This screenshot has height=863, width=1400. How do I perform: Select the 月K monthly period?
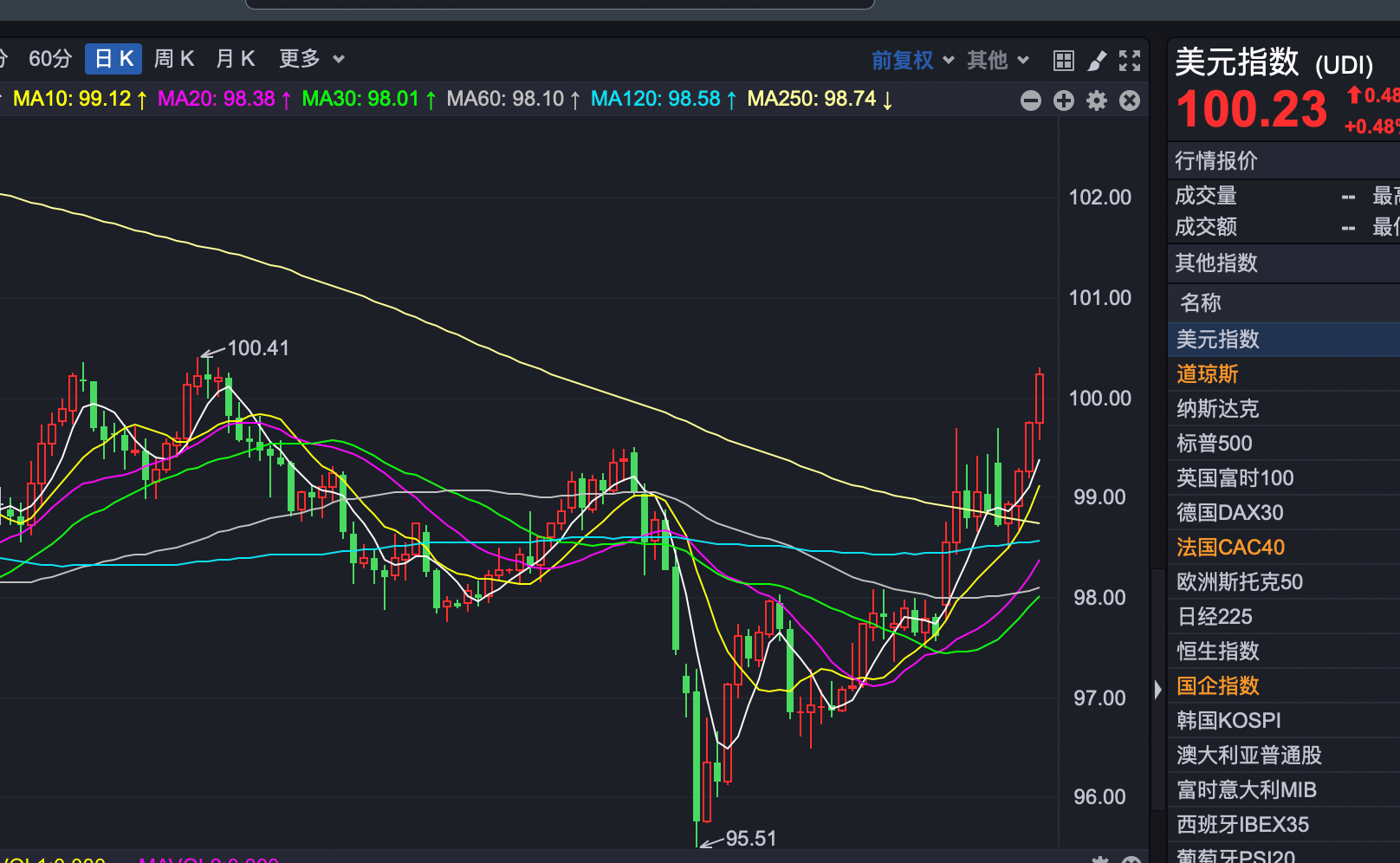pos(236,59)
